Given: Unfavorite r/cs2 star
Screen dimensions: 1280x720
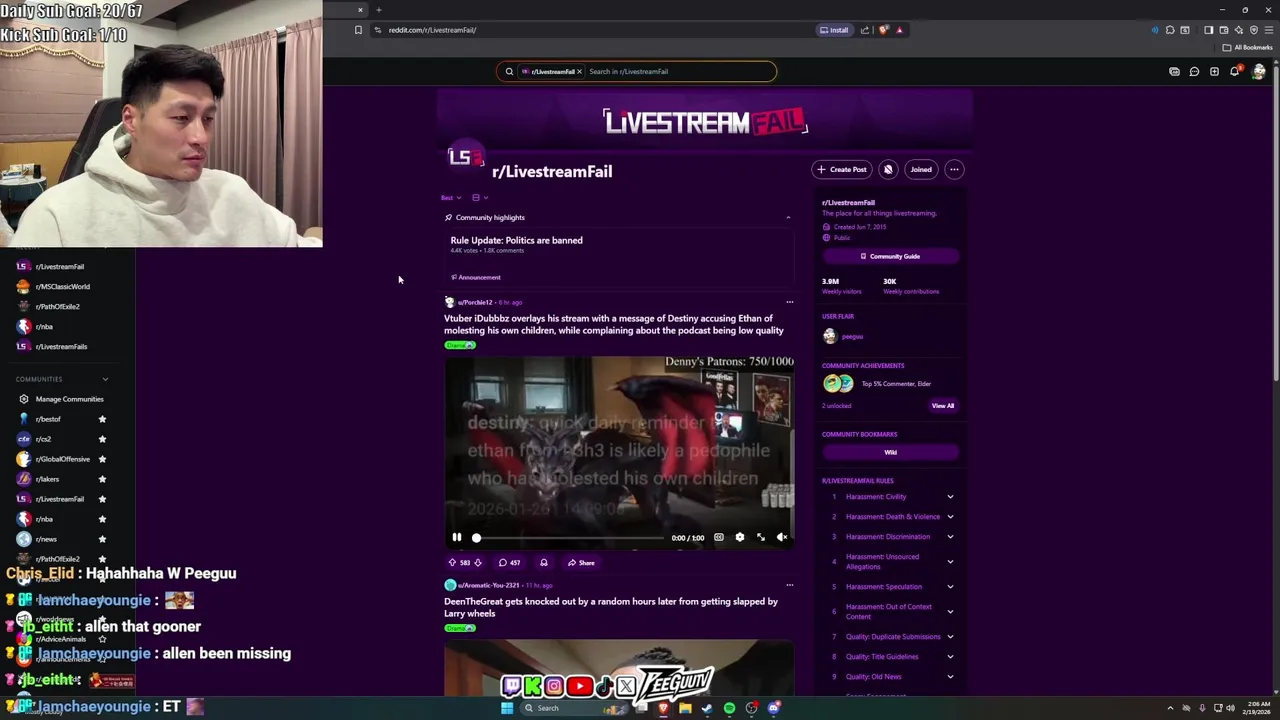Looking at the screenshot, I should (102, 439).
